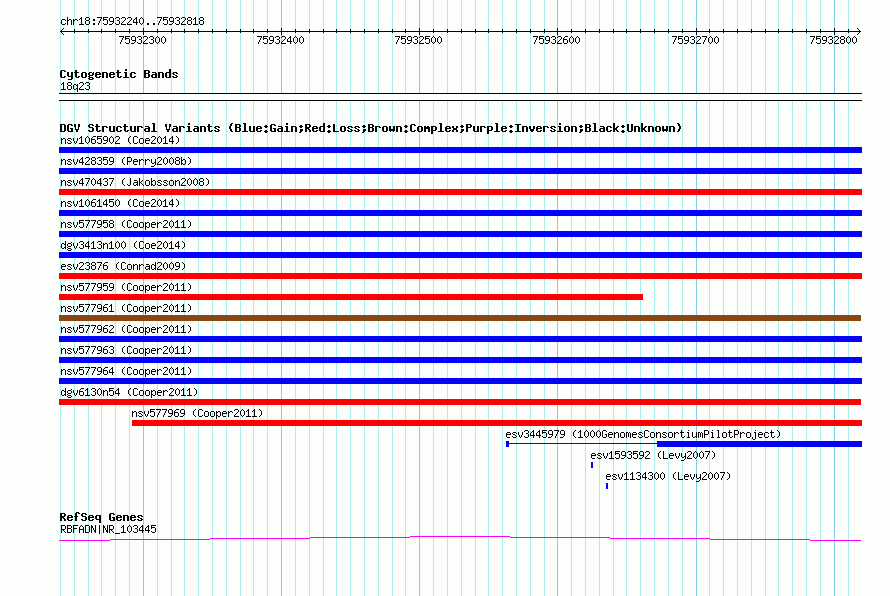Click the 18q23 cytogenetic band line
This screenshot has height=596, width=890.
460,97
